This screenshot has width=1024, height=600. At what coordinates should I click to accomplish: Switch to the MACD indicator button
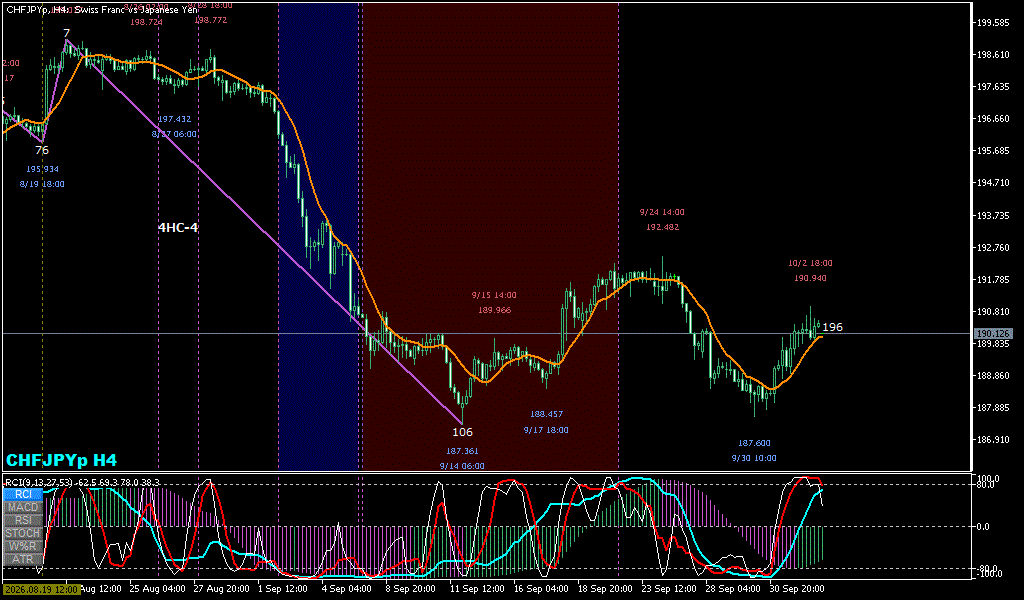pos(23,507)
